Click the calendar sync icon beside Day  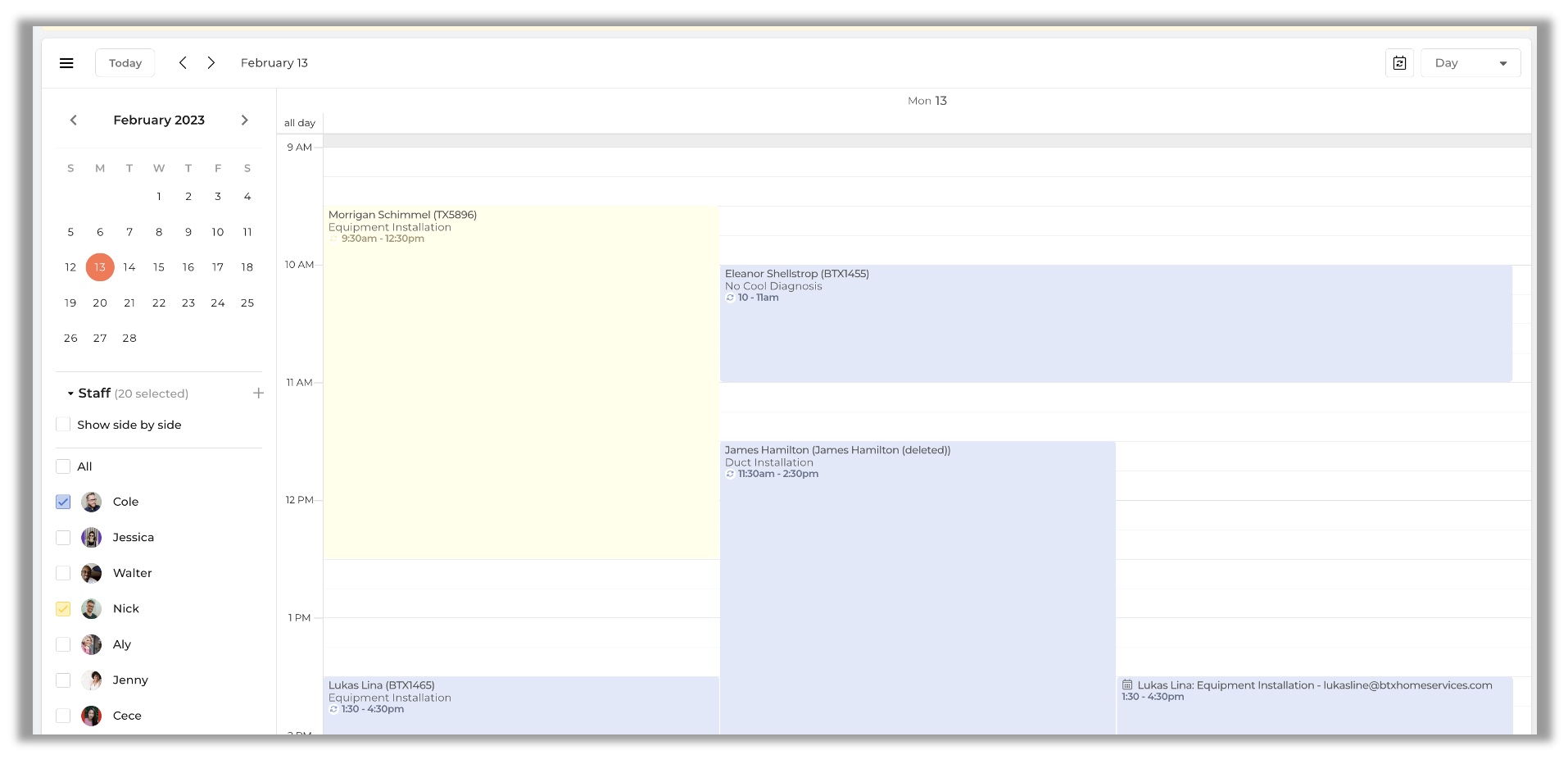click(x=1399, y=63)
